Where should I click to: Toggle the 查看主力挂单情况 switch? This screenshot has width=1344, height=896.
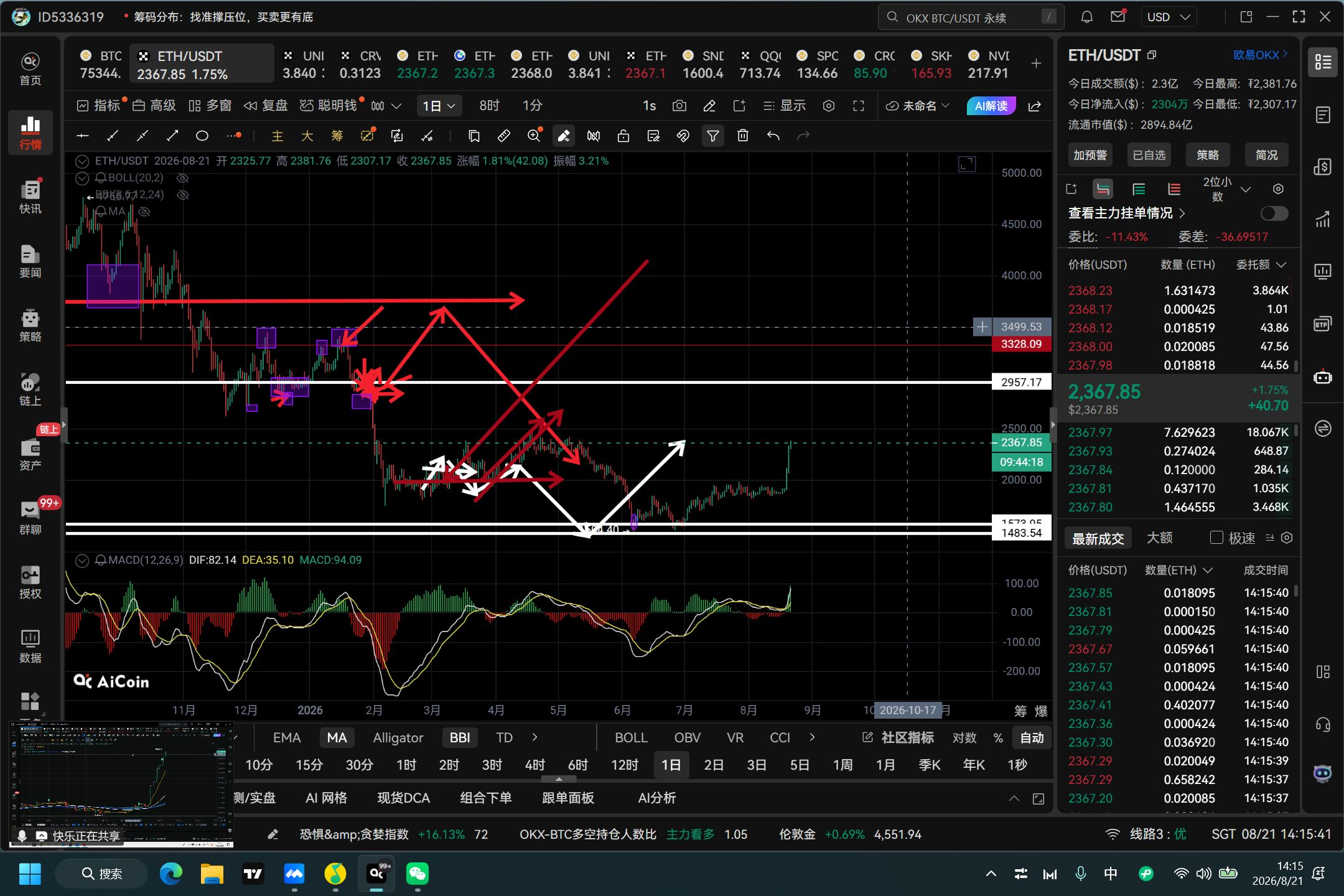coord(1274,213)
